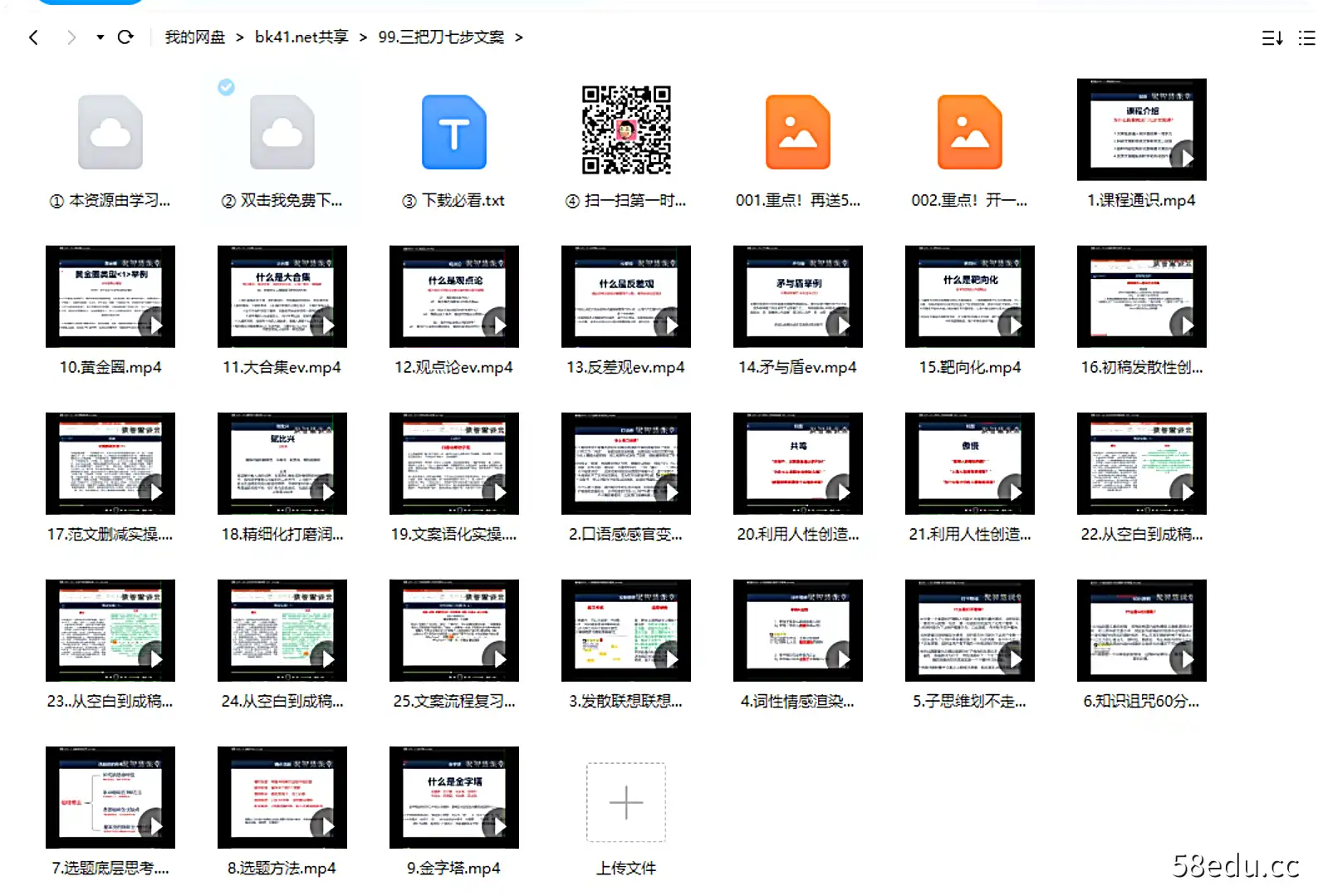Play the 1.课程通识.mp4 video

(1141, 130)
